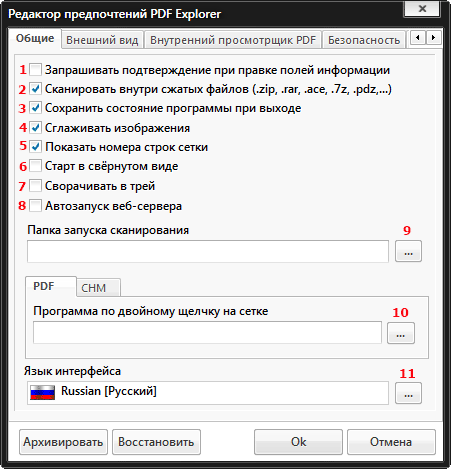Enable Сворачивать в трей option
Screen dimensions: 451x469
(x=35, y=186)
